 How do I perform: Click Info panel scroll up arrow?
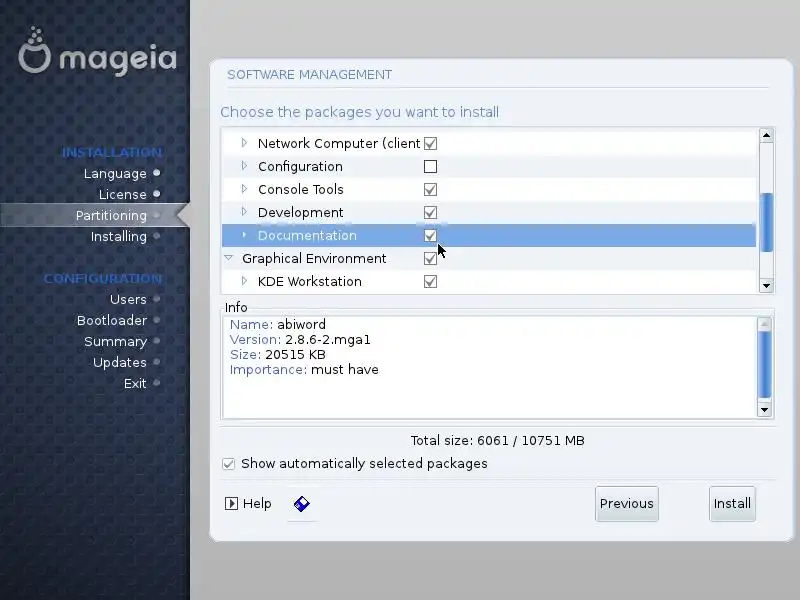coord(764,324)
